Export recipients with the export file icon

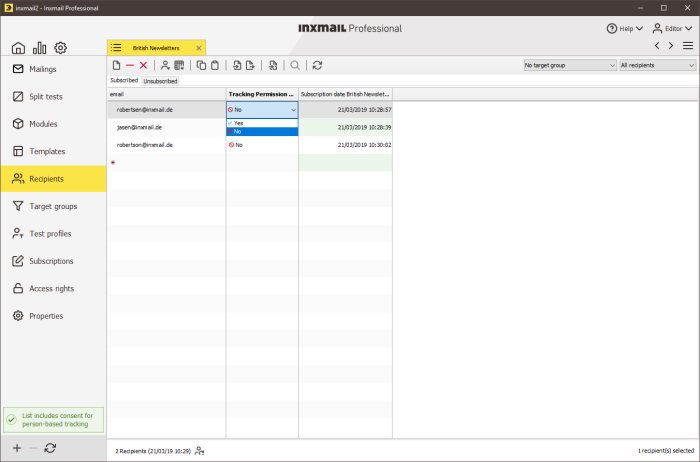point(250,66)
